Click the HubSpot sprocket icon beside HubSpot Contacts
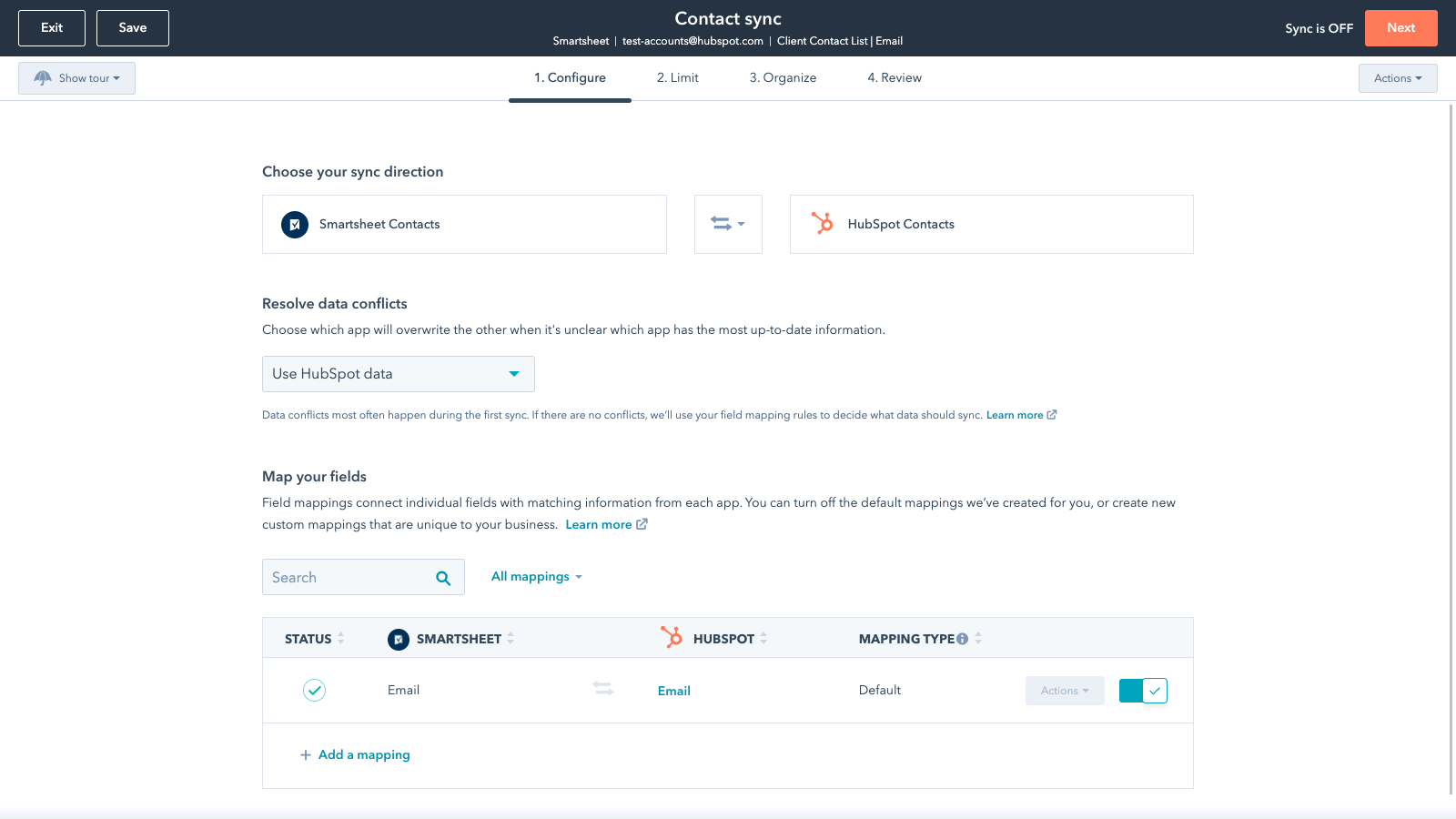 click(823, 224)
